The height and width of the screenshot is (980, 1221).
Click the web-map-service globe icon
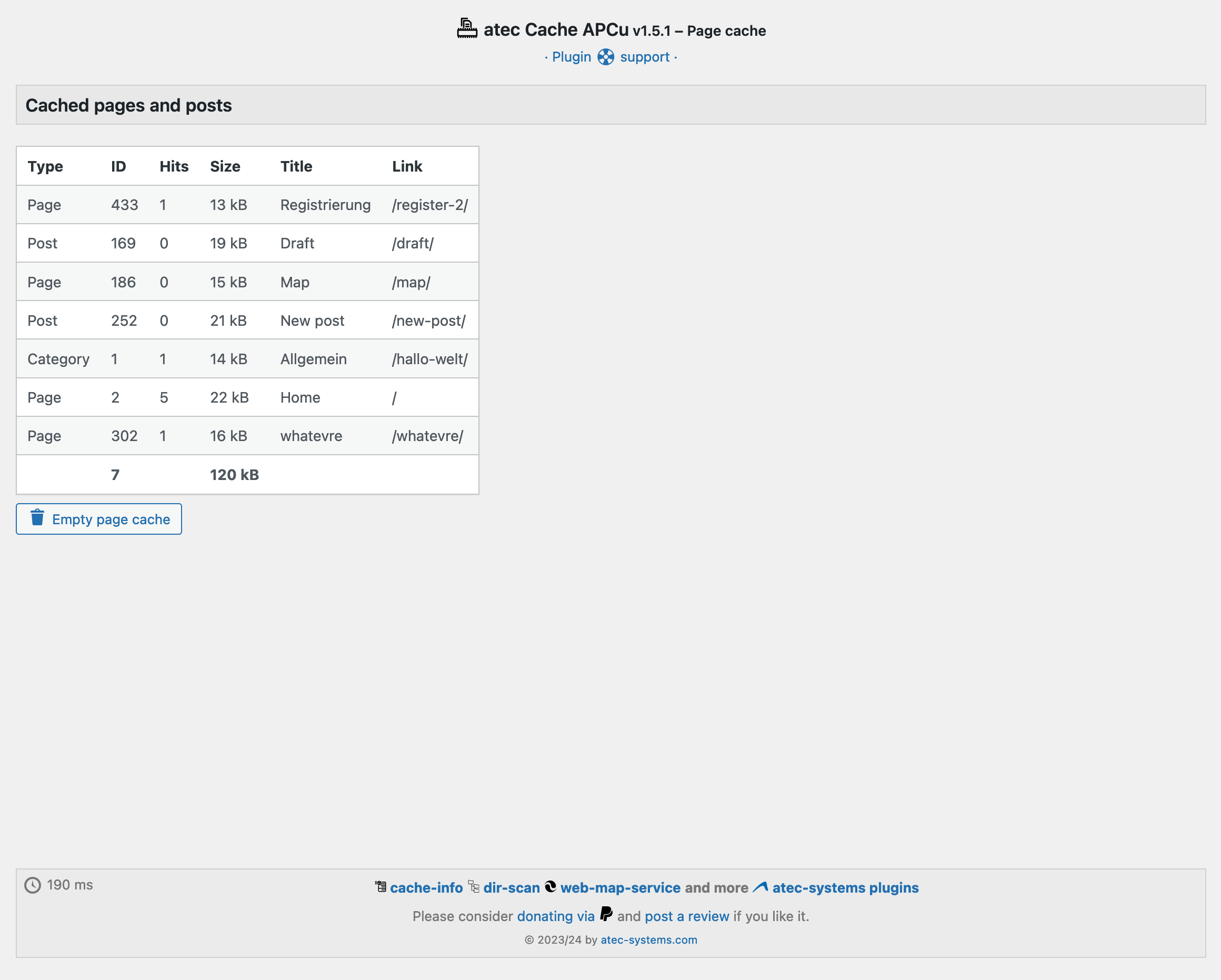[x=551, y=886]
